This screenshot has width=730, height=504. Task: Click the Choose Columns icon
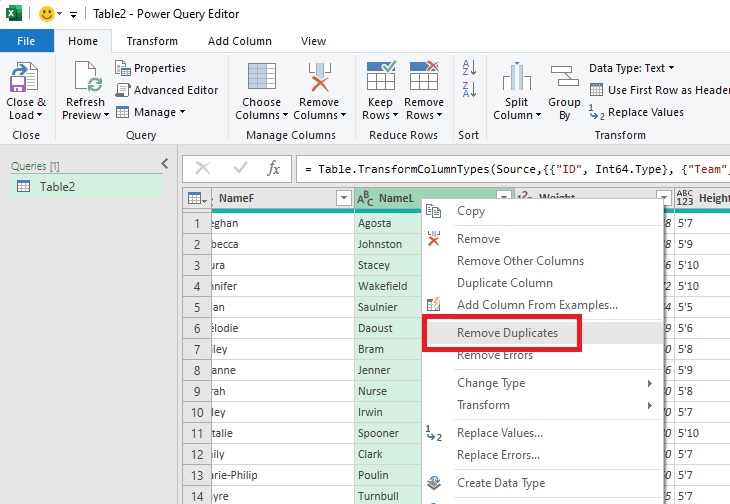coord(262,76)
